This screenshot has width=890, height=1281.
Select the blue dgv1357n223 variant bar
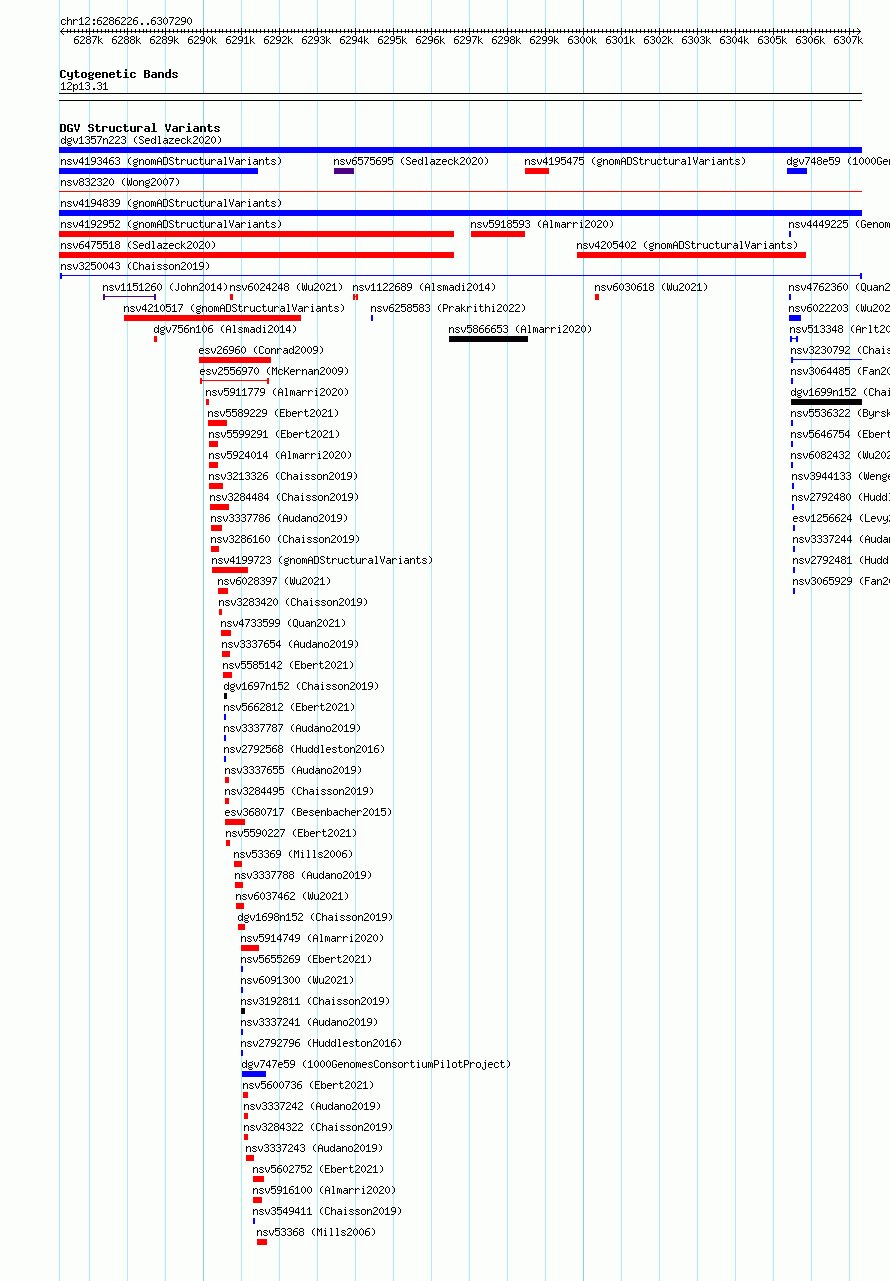[x=460, y=150]
